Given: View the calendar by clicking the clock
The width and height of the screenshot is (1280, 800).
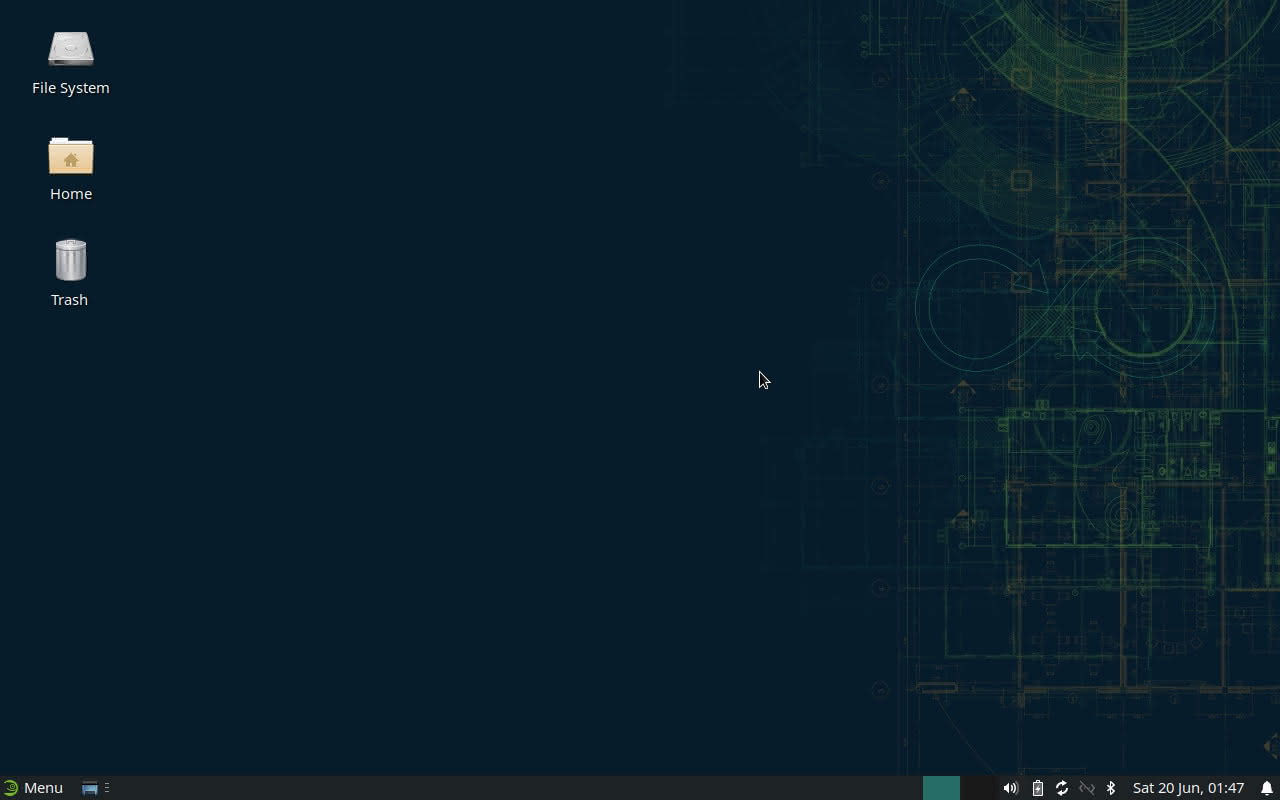Looking at the screenshot, I should pyautogui.click(x=1189, y=788).
